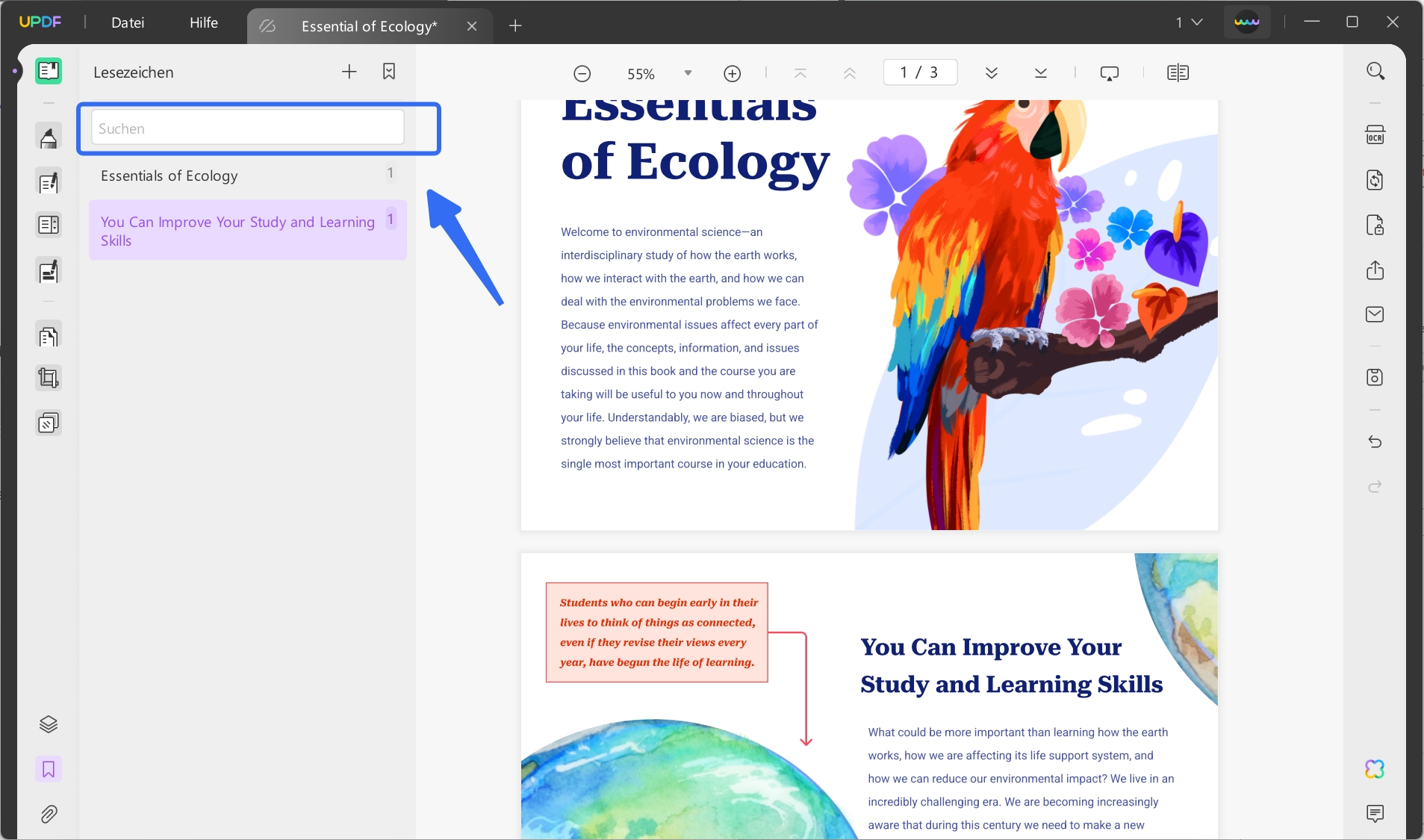
Task: Open the Hilfe menu
Action: point(204,22)
